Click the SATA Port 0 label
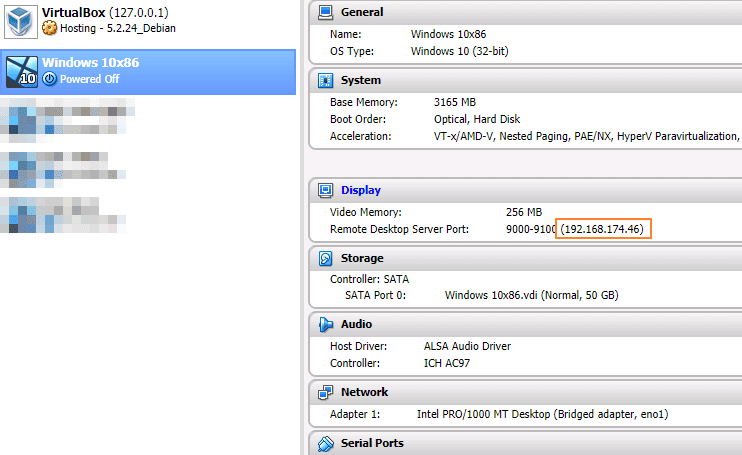 click(375, 296)
